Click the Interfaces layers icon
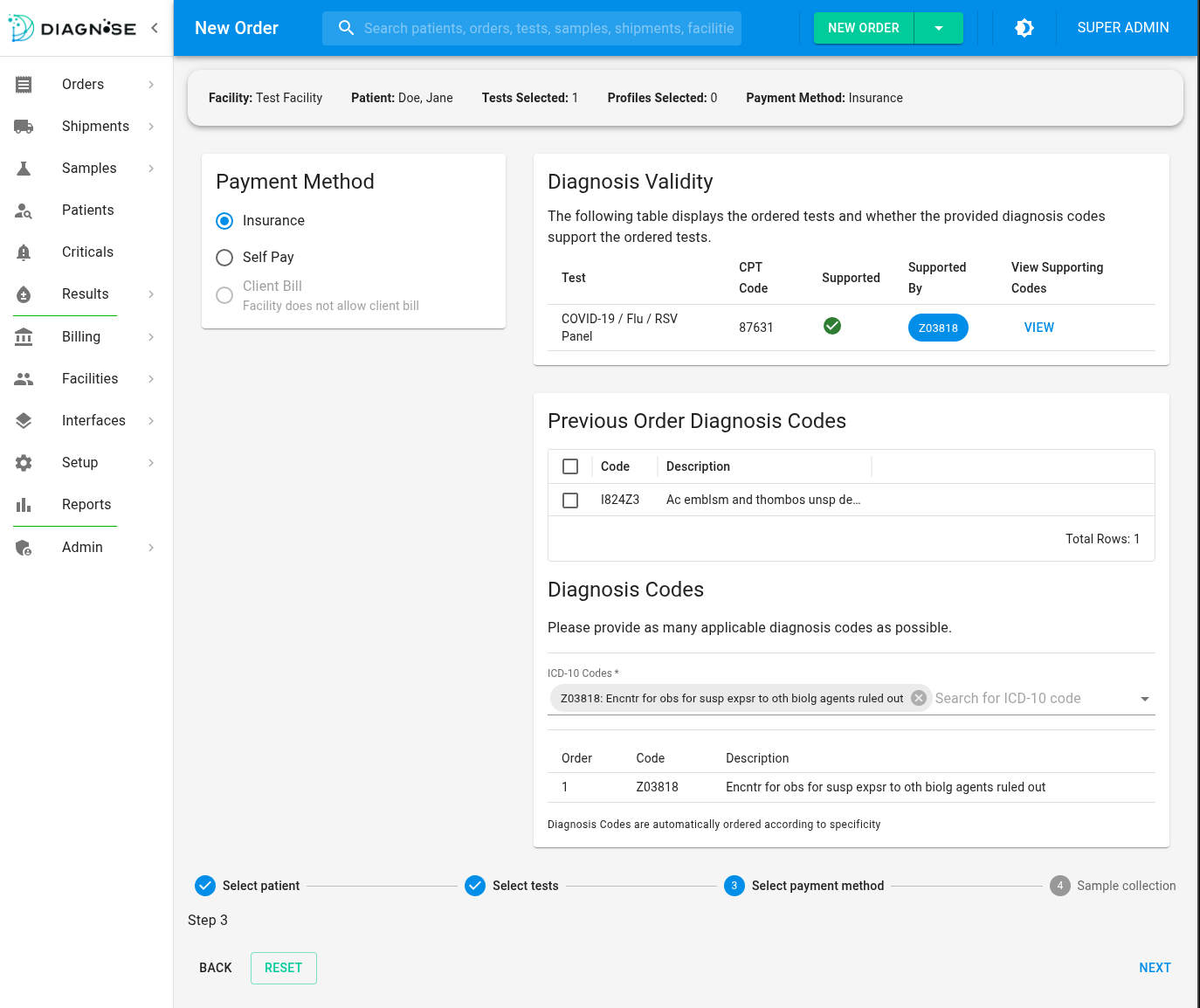This screenshot has height=1008, width=1200. pyautogui.click(x=24, y=420)
